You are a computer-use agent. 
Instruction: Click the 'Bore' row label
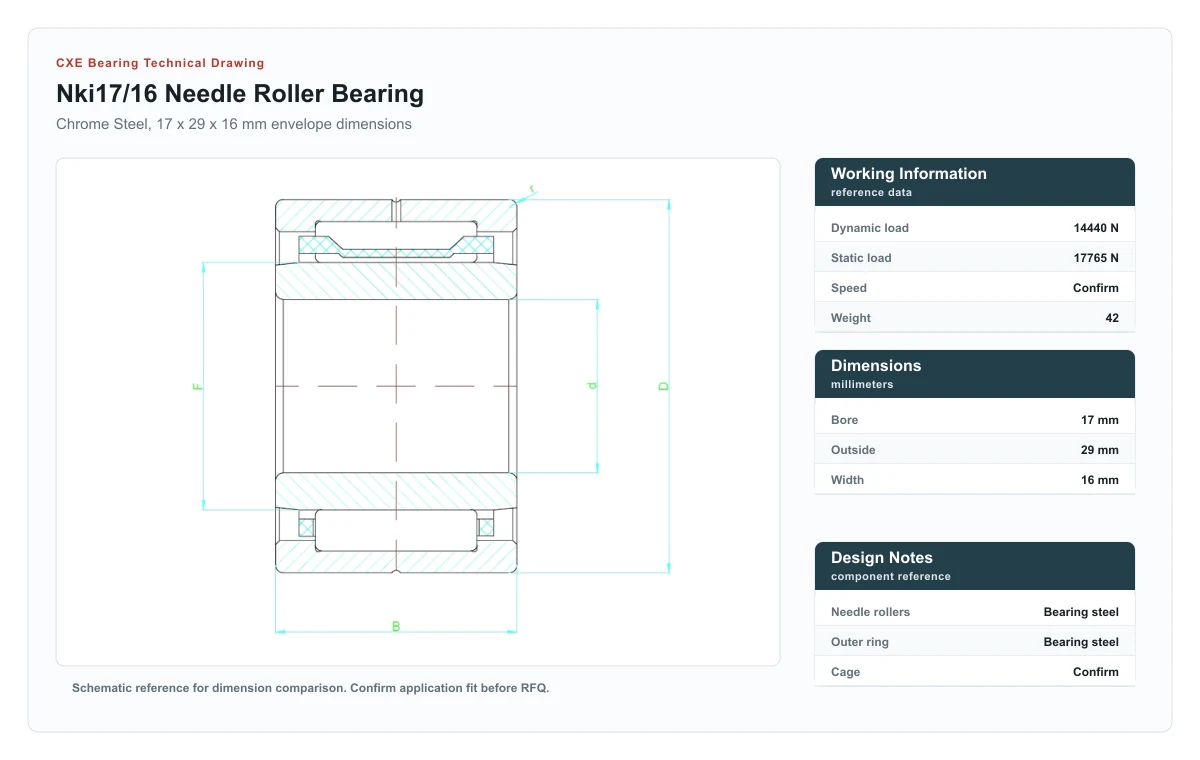click(x=845, y=420)
